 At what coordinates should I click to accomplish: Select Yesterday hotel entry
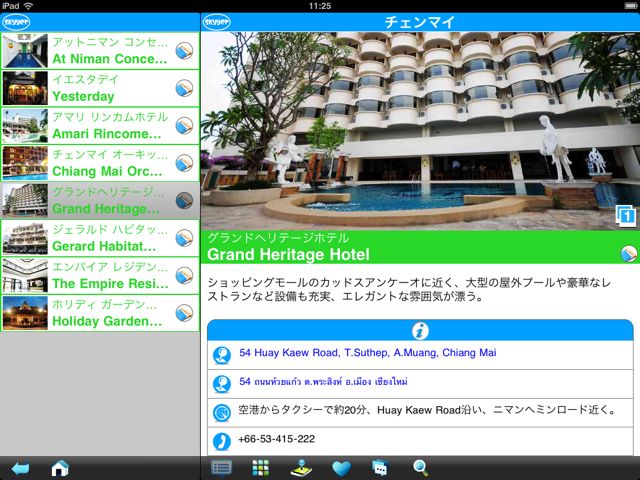tap(100, 88)
